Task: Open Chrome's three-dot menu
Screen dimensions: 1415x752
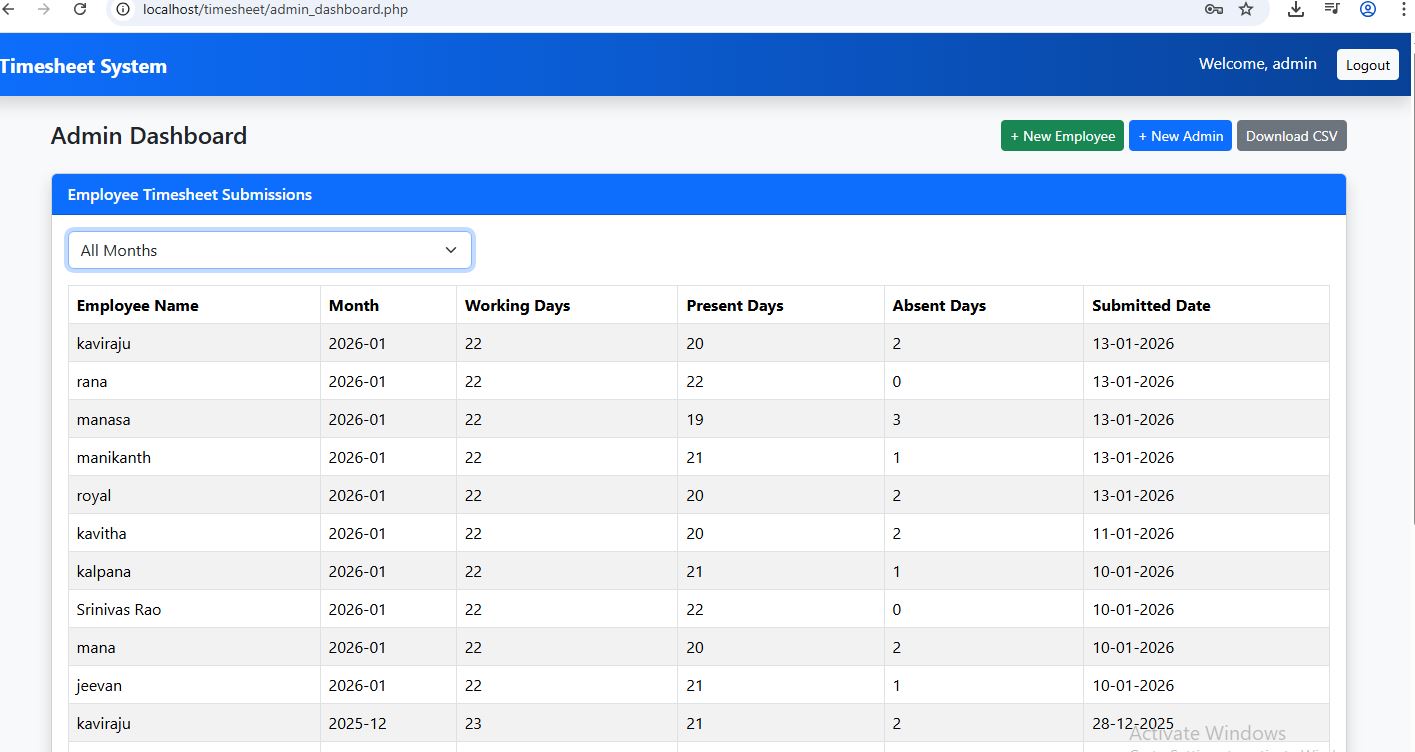Action: click(x=1403, y=9)
